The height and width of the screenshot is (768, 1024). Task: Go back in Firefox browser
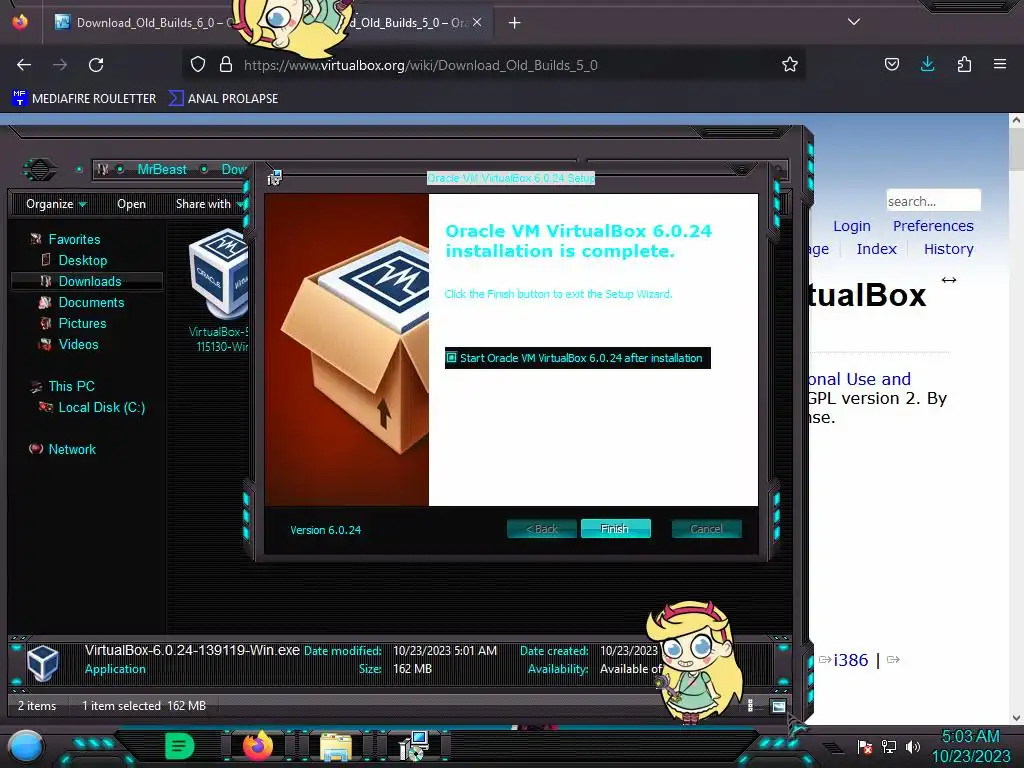click(24, 65)
